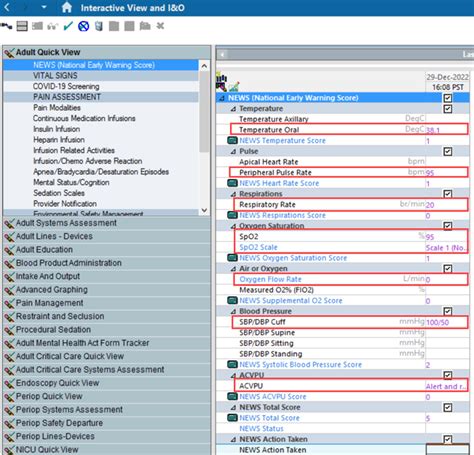This screenshot has width=474, height=455.
Task: Toggle the Blood Pressure section checkbox
Action: point(448,311)
